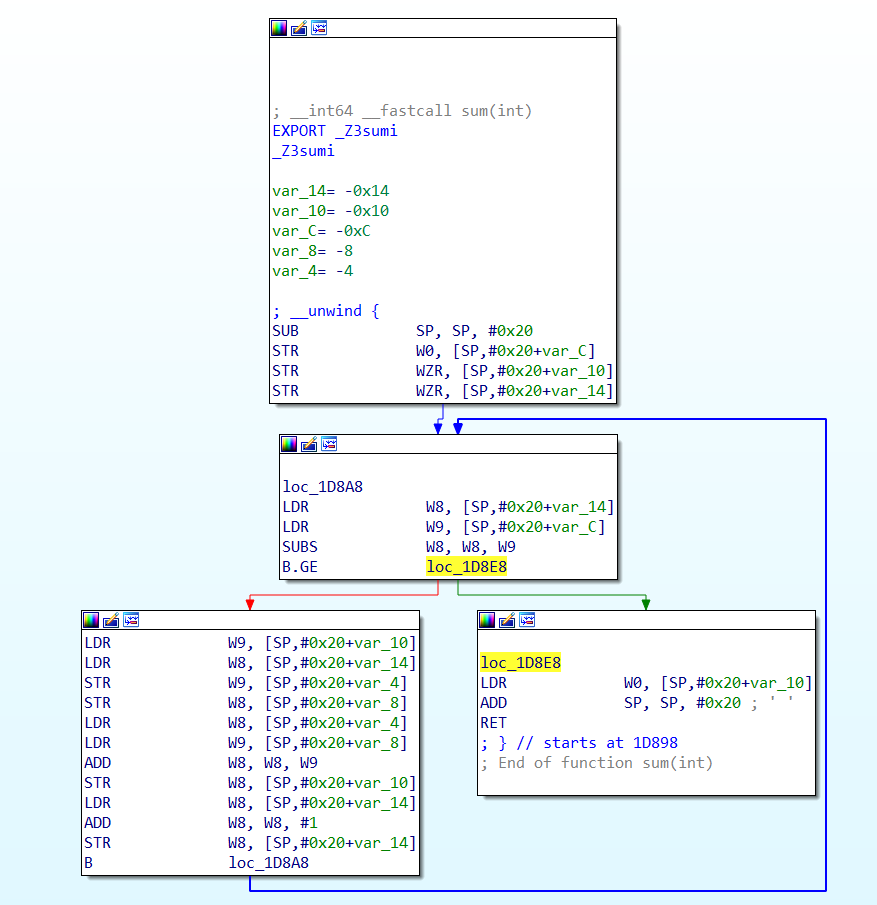Click pencil edit icon on loc_1D8E8 return block
This screenshot has width=877, height=905.
click(x=507, y=620)
